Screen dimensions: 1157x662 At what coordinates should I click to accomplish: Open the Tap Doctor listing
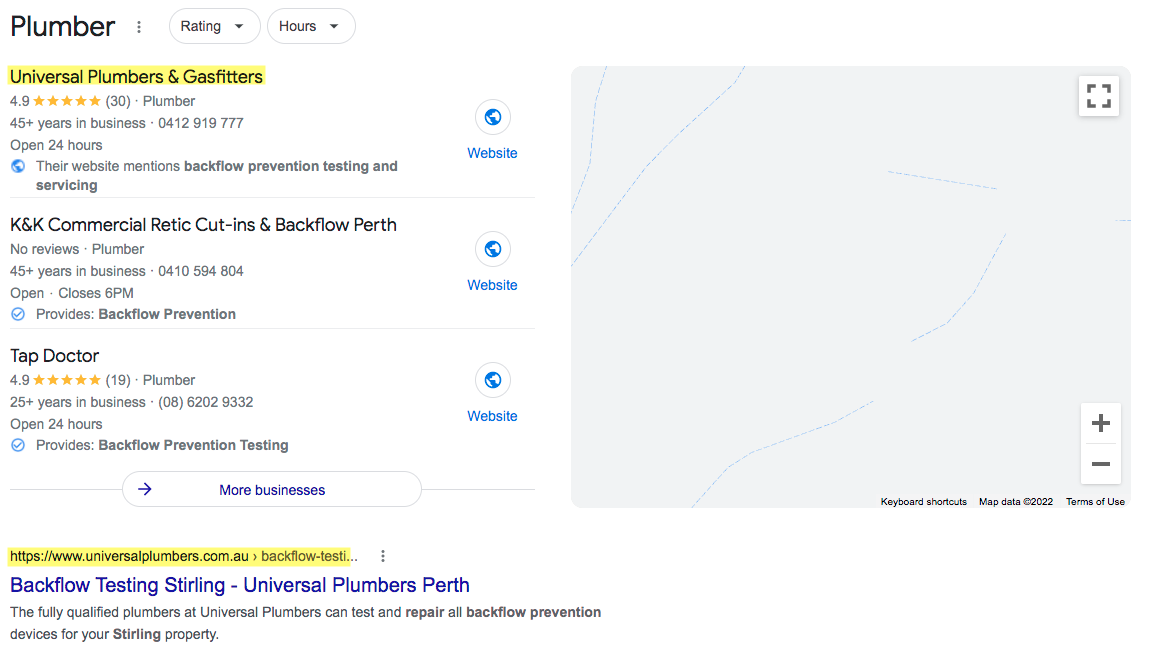(x=55, y=356)
